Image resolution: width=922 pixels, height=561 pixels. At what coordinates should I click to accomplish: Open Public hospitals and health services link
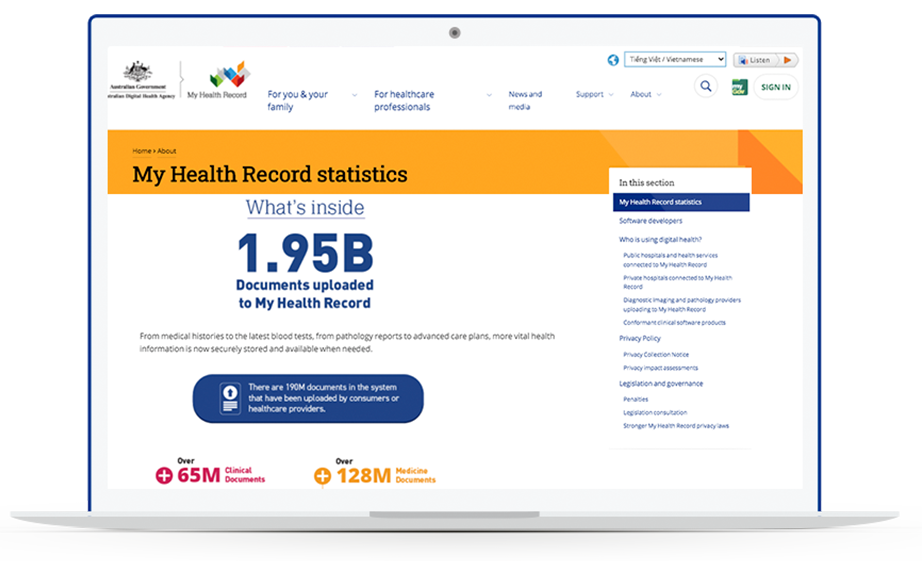(670, 260)
